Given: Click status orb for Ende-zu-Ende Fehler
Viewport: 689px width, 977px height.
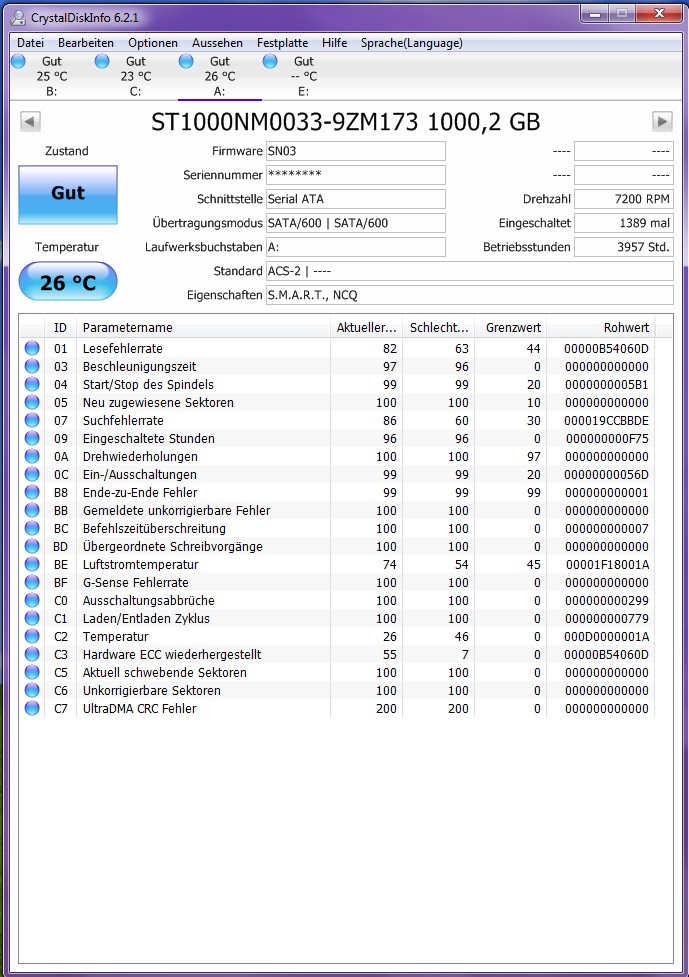Looking at the screenshot, I should tap(32, 492).
